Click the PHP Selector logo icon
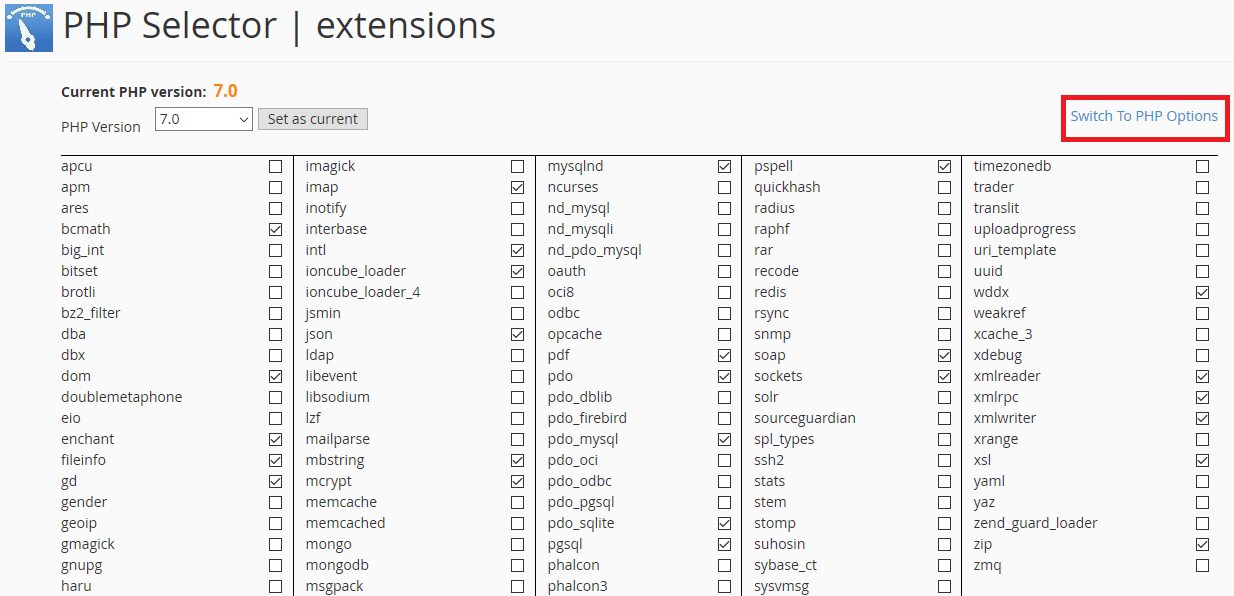 tap(28, 27)
